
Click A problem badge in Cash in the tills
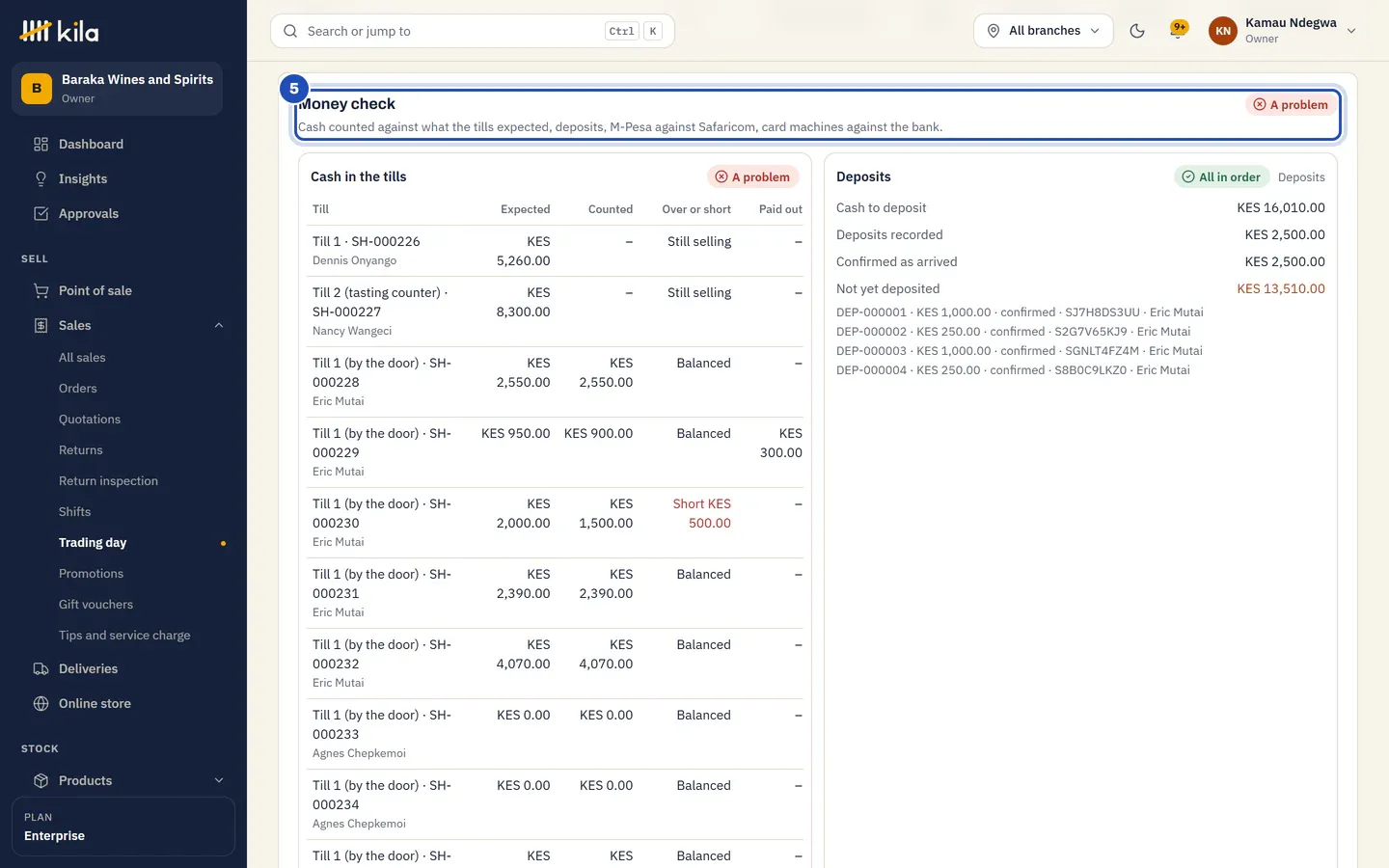753,176
